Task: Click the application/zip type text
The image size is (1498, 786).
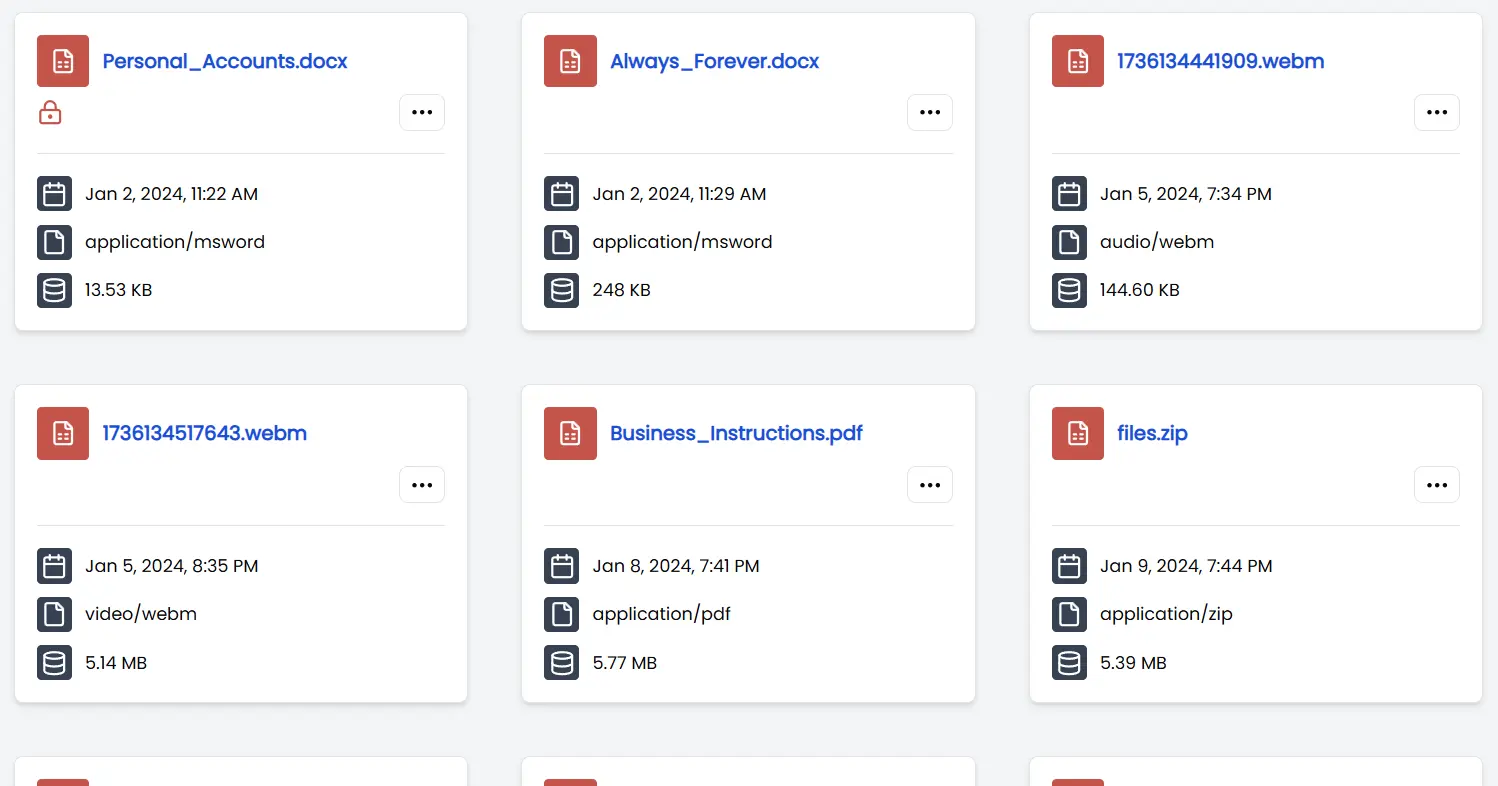Action: 1166,614
